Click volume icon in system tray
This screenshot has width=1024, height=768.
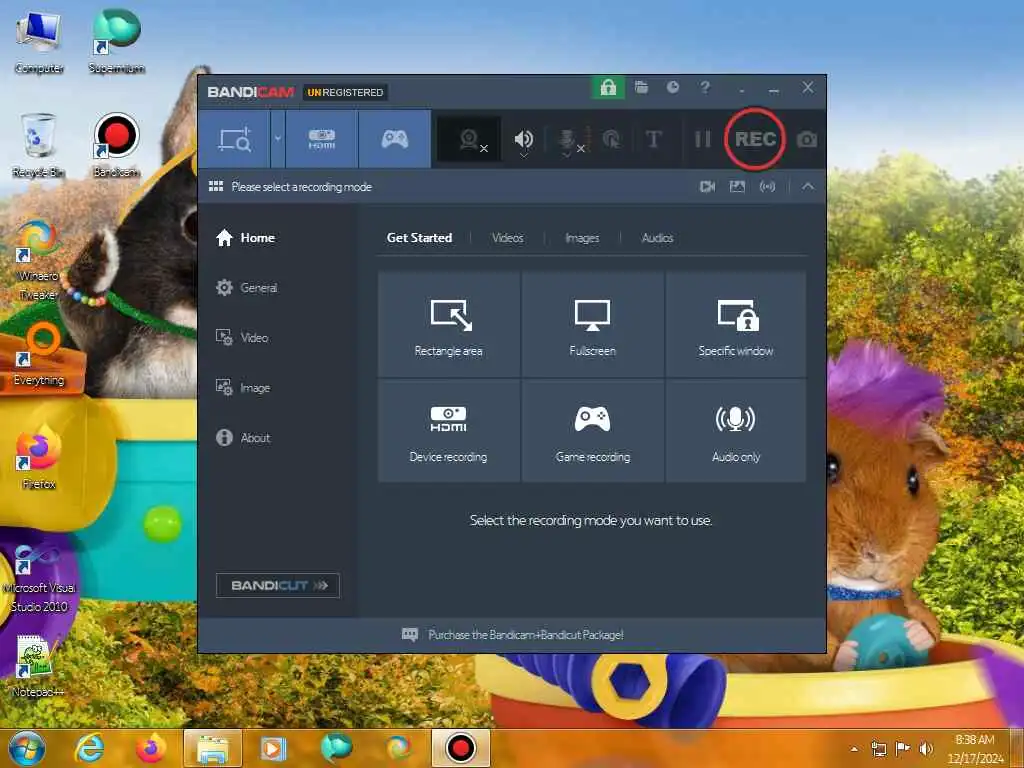click(x=925, y=749)
